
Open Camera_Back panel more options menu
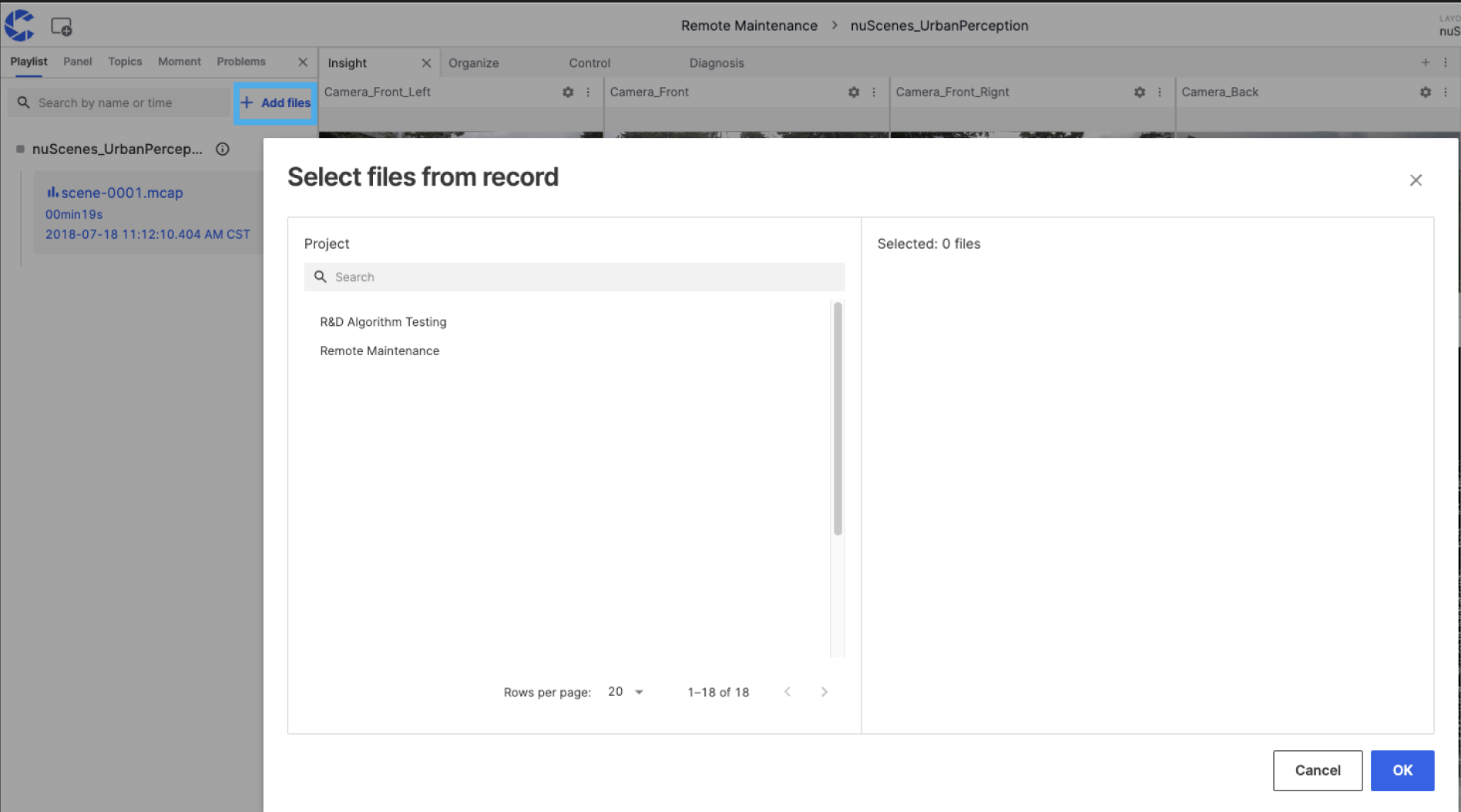(1446, 92)
